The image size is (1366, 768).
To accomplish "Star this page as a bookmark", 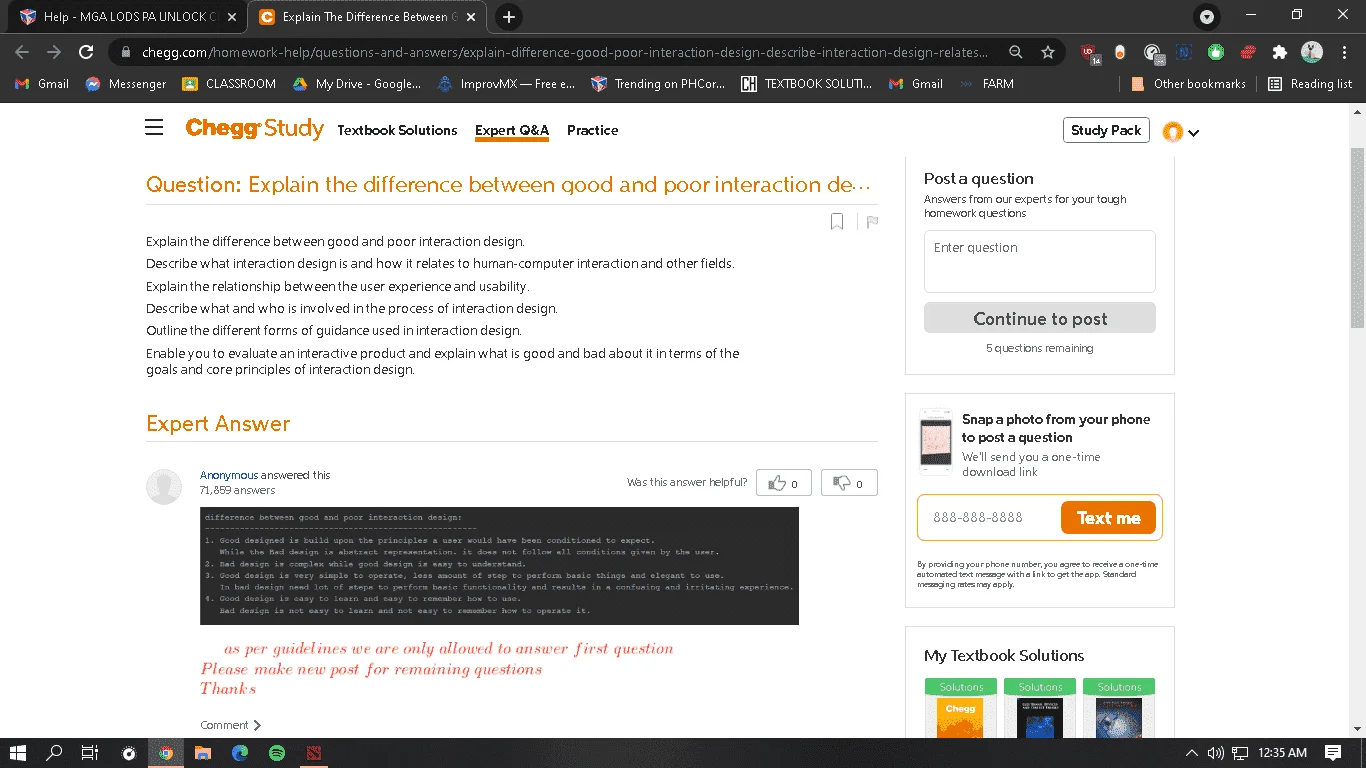I will [x=1047, y=52].
